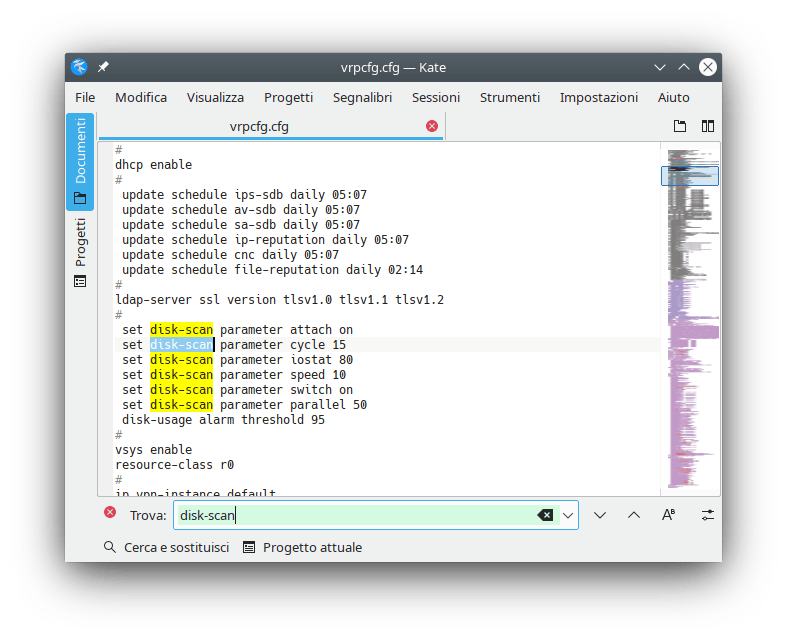The width and height of the screenshot is (787, 639).
Task: Close the search bar with red X
Action: pyautogui.click(x=110, y=513)
